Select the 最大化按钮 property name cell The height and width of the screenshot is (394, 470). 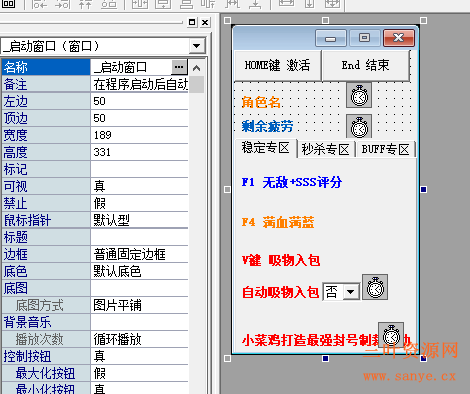pyautogui.click(x=46, y=373)
